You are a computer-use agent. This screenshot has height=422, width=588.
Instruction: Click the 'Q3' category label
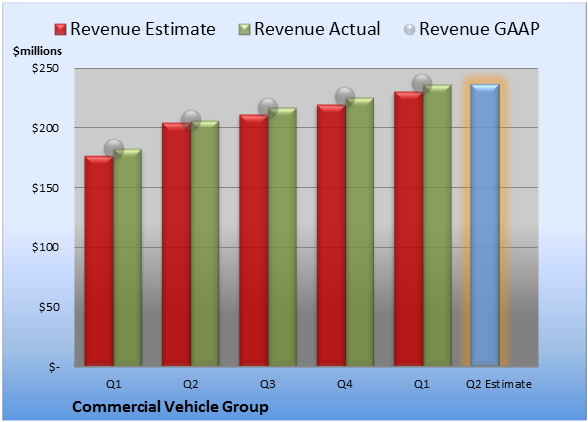(x=268, y=384)
